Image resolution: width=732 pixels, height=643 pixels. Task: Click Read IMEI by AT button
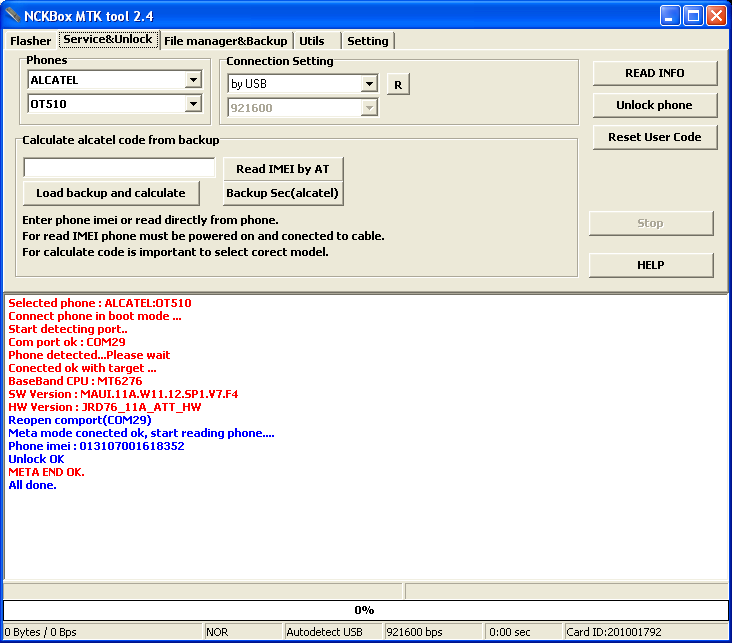point(282,169)
